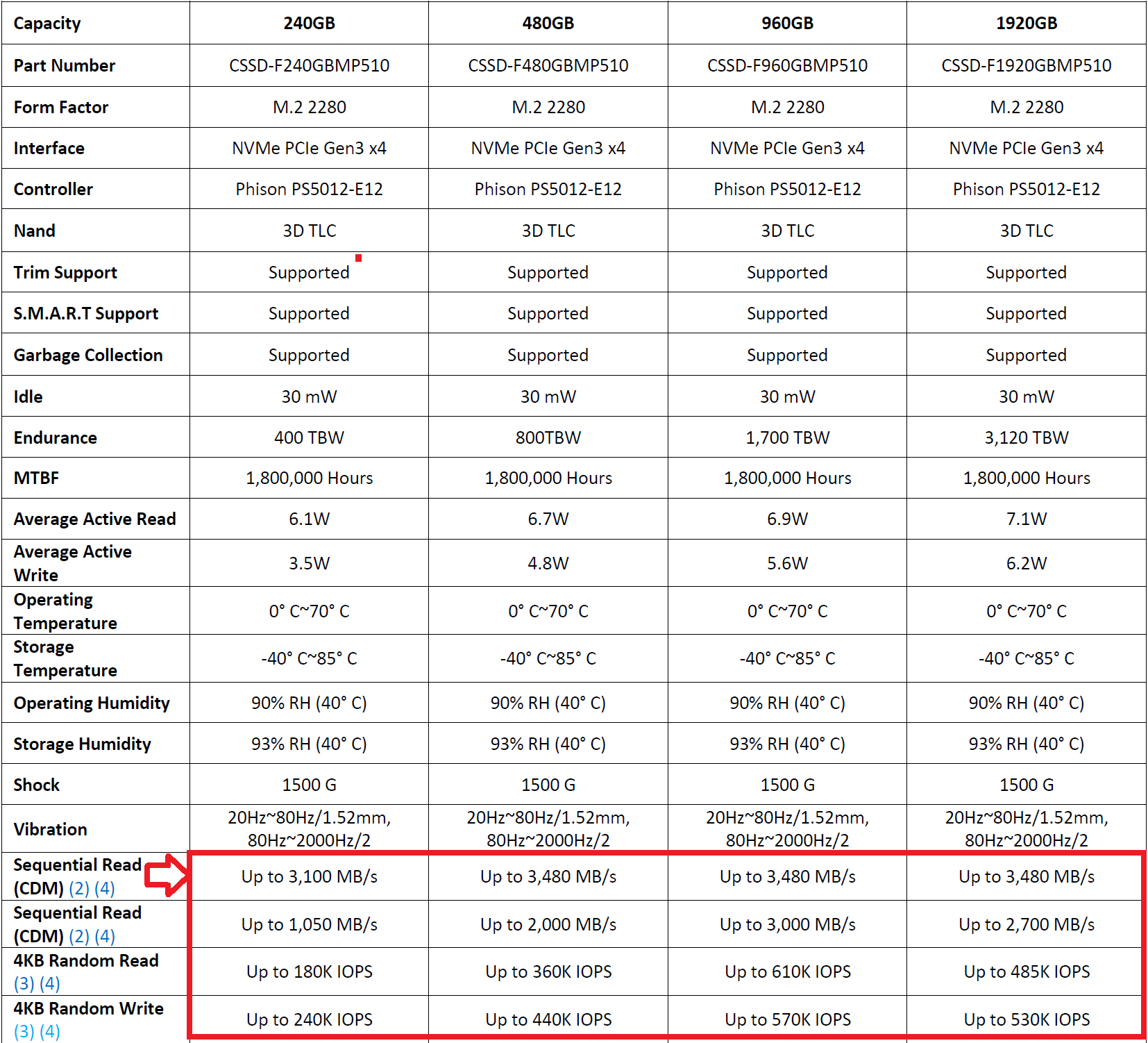Open footnote (4) in the 3,100 MB/s row
Screen dimensions: 1148x1043
pyautogui.click(x=105, y=888)
